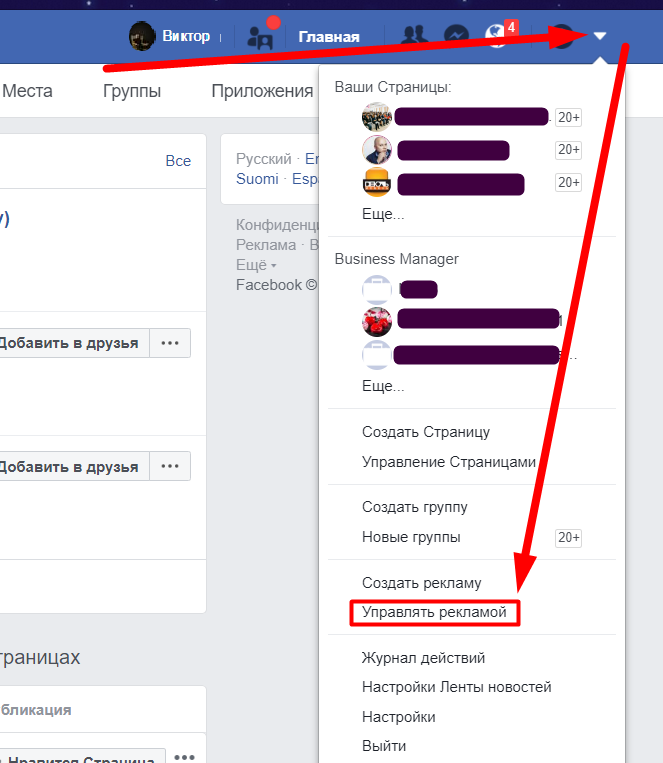The width and height of the screenshot is (663, 763).
Task: Choose Создать Страницу menu item
Action: pyautogui.click(x=425, y=432)
